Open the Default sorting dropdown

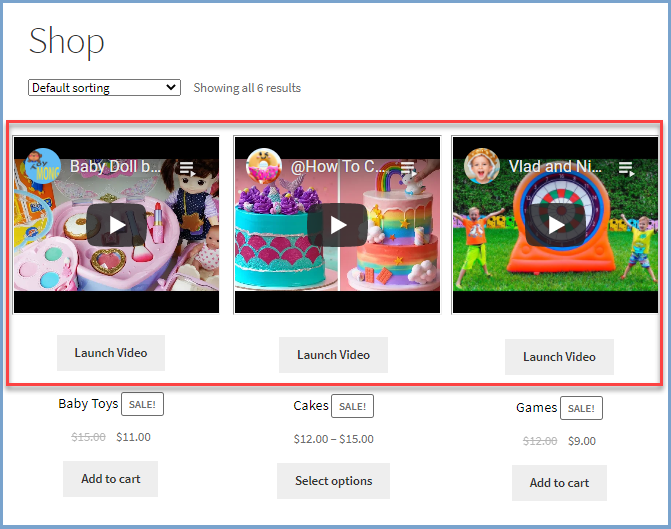[104, 88]
